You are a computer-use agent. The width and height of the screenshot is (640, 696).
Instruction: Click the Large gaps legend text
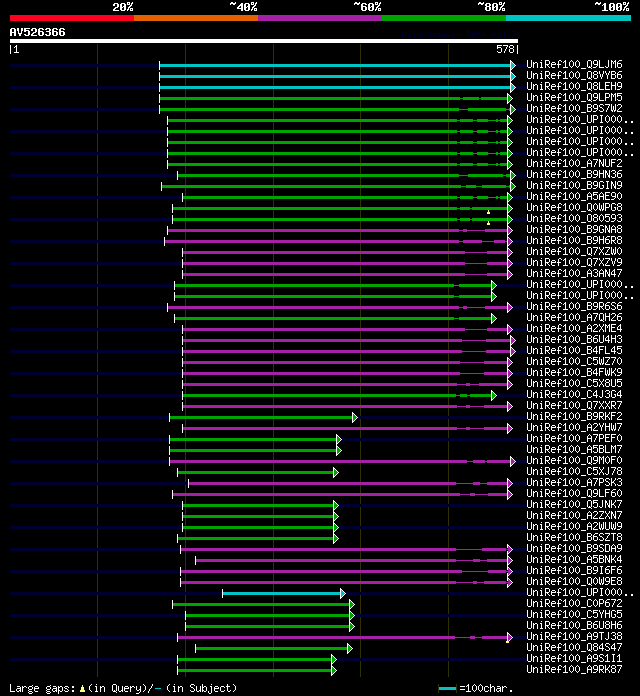123,688
